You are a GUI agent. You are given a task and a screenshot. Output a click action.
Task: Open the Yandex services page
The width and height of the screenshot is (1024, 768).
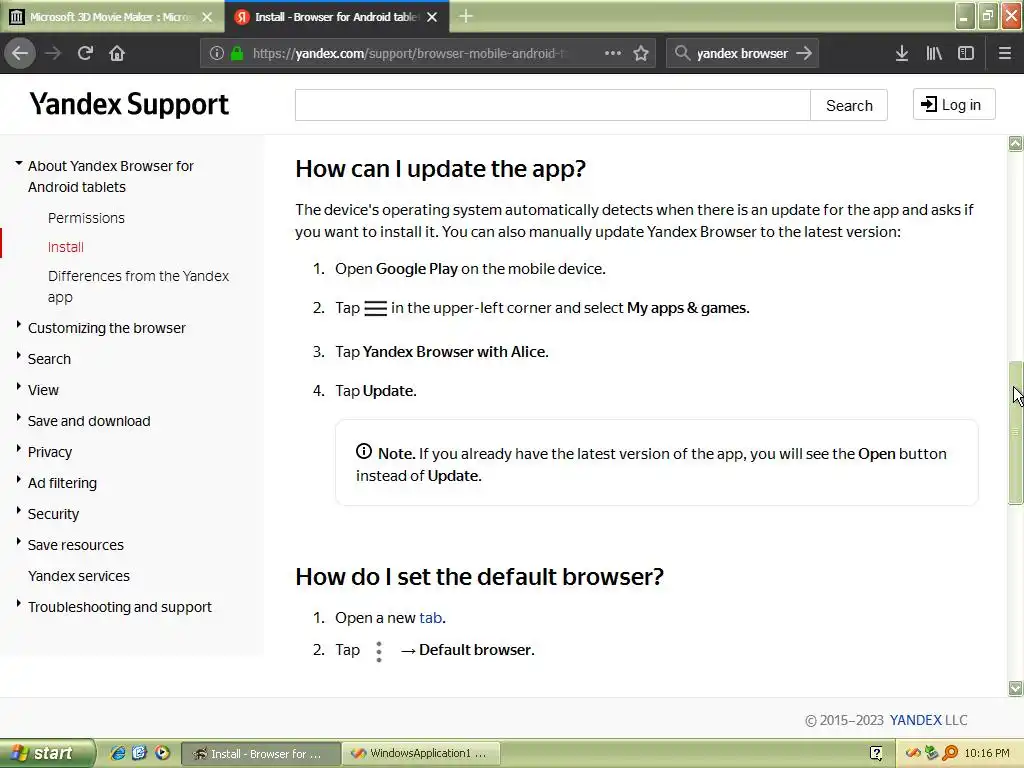pos(78,576)
